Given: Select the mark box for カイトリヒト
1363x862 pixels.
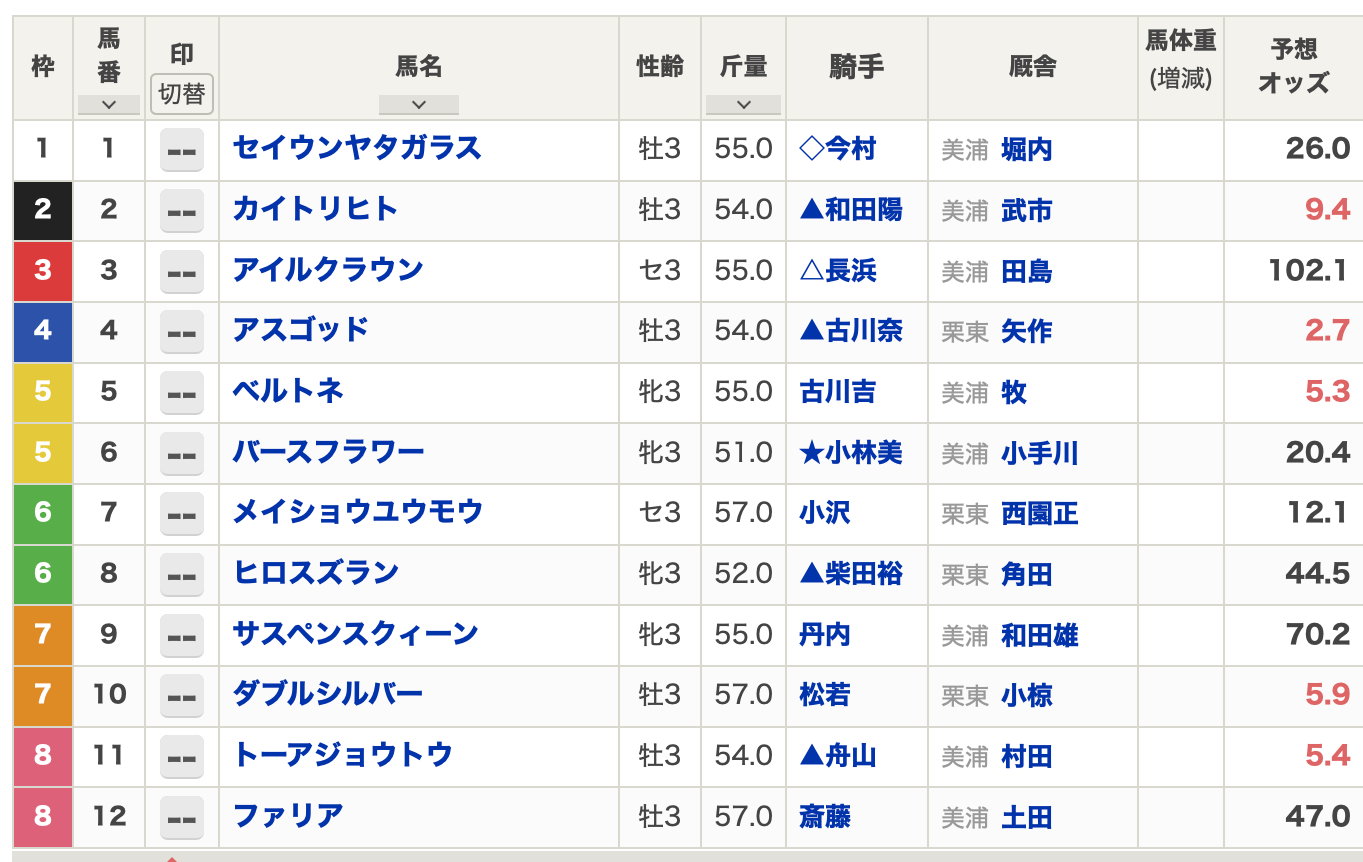Looking at the screenshot, I should pyautogui.click(x=181, y=211).
